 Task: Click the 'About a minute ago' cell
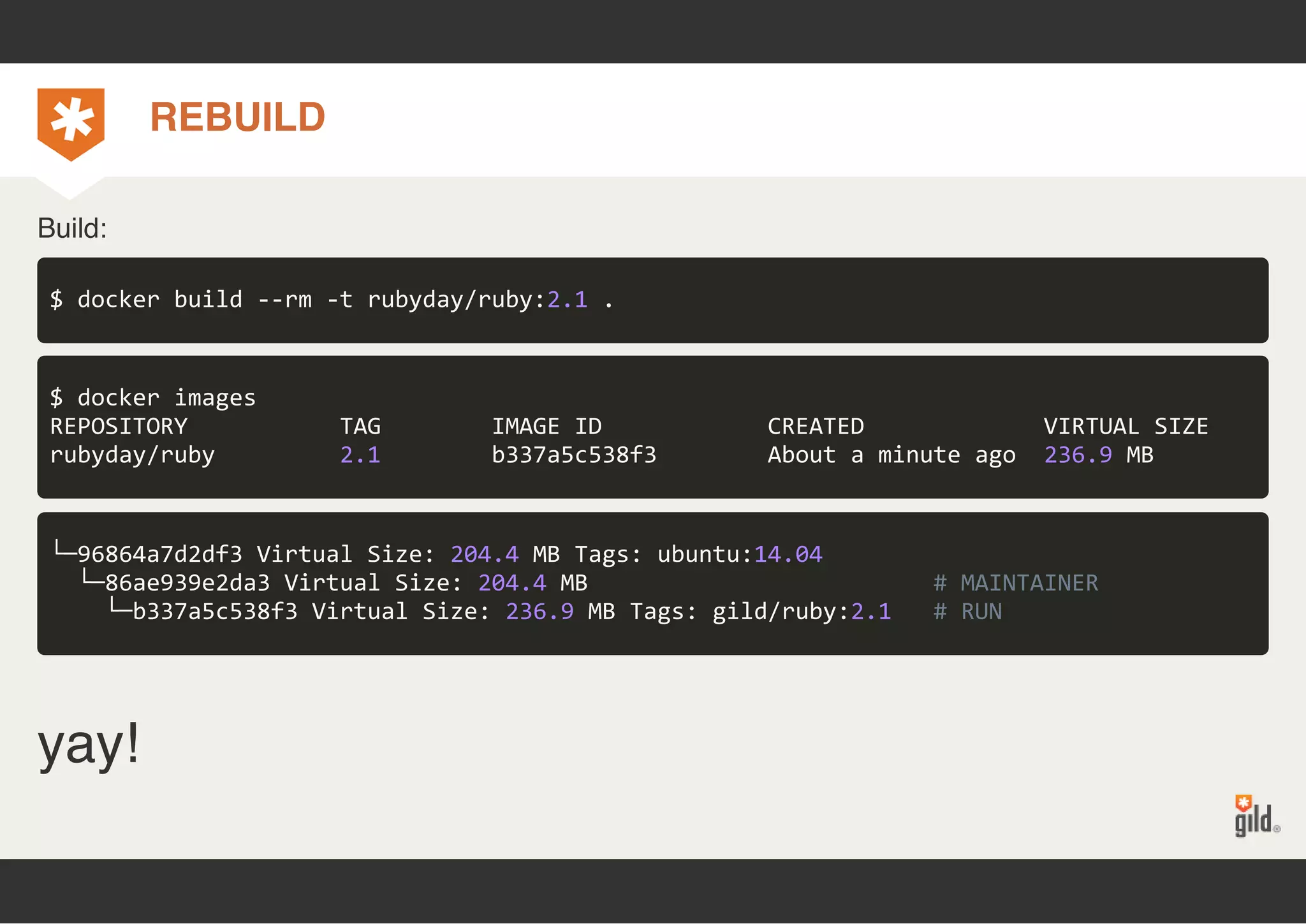click(891, 455)
